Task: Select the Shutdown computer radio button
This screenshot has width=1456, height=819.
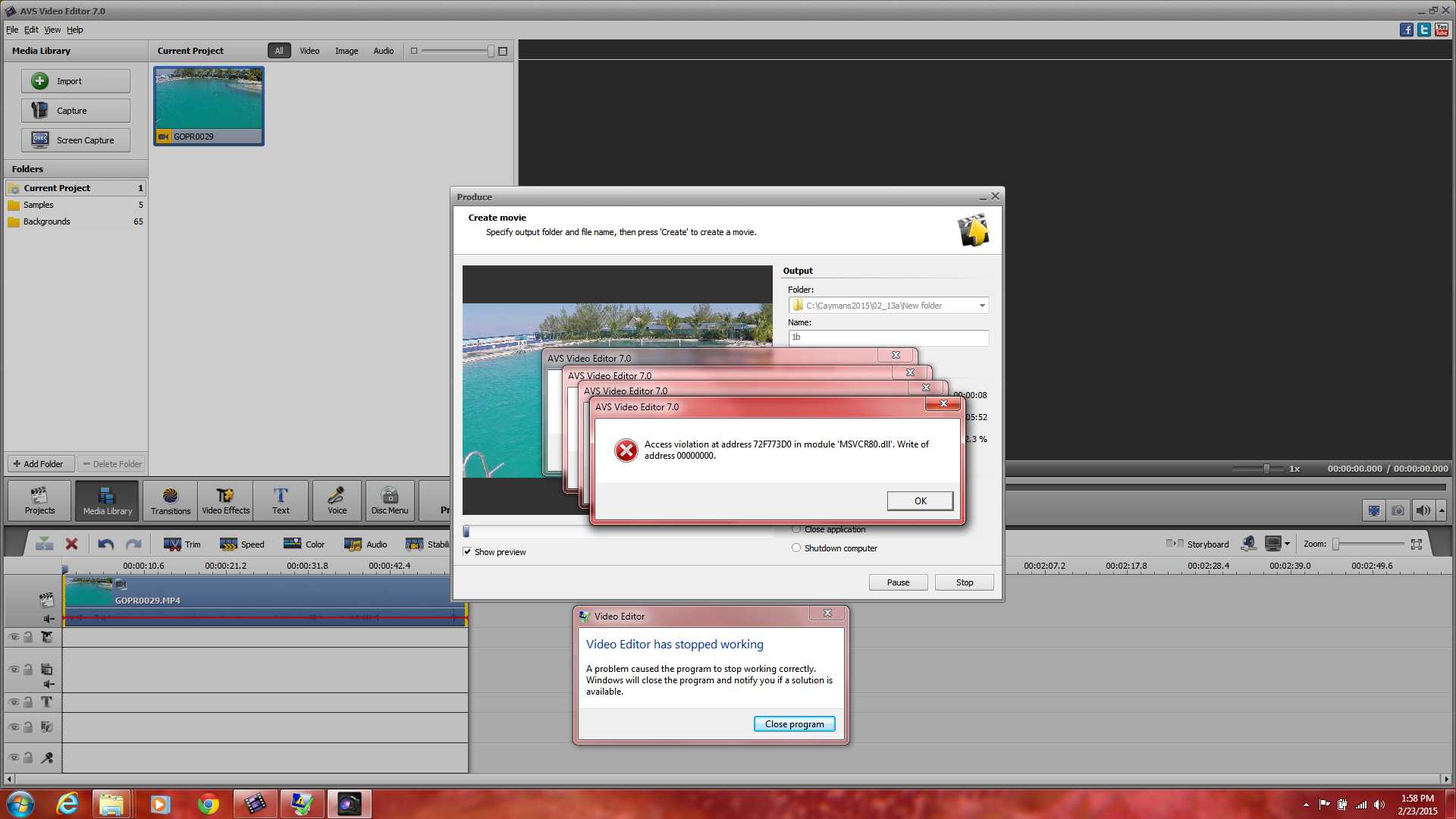Action: [796, 548]
